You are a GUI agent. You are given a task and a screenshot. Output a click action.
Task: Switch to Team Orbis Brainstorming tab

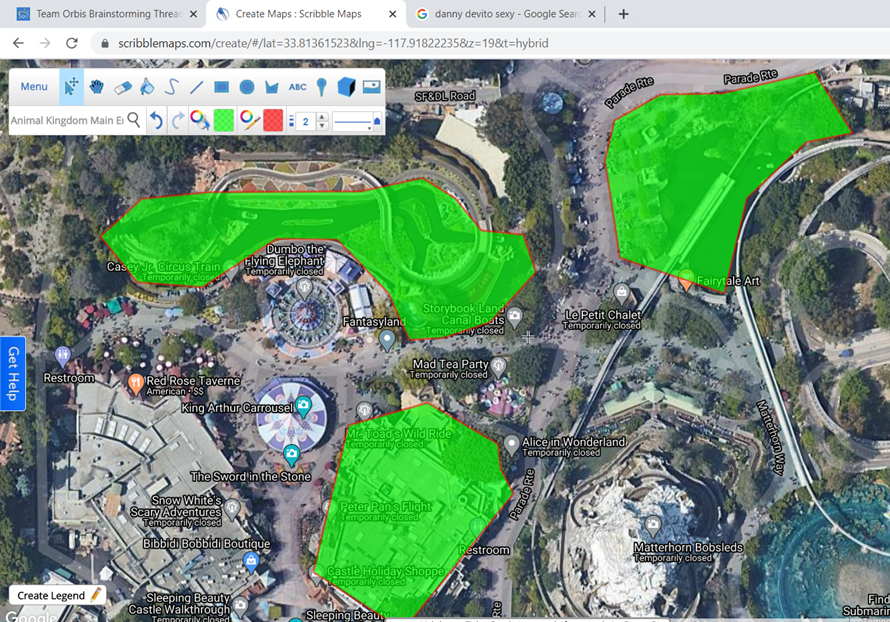(105, 14)
